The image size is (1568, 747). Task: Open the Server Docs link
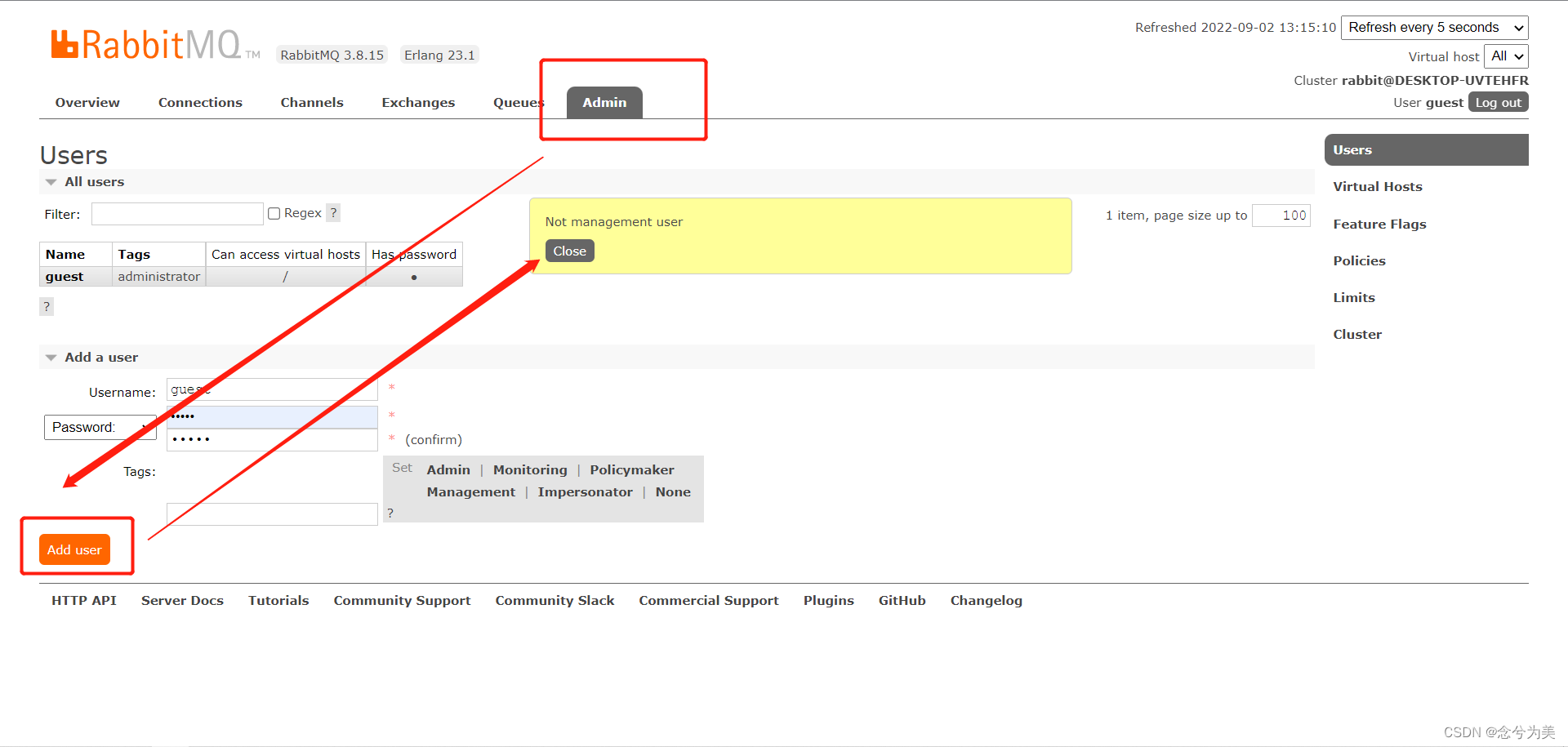pos(182,600)
